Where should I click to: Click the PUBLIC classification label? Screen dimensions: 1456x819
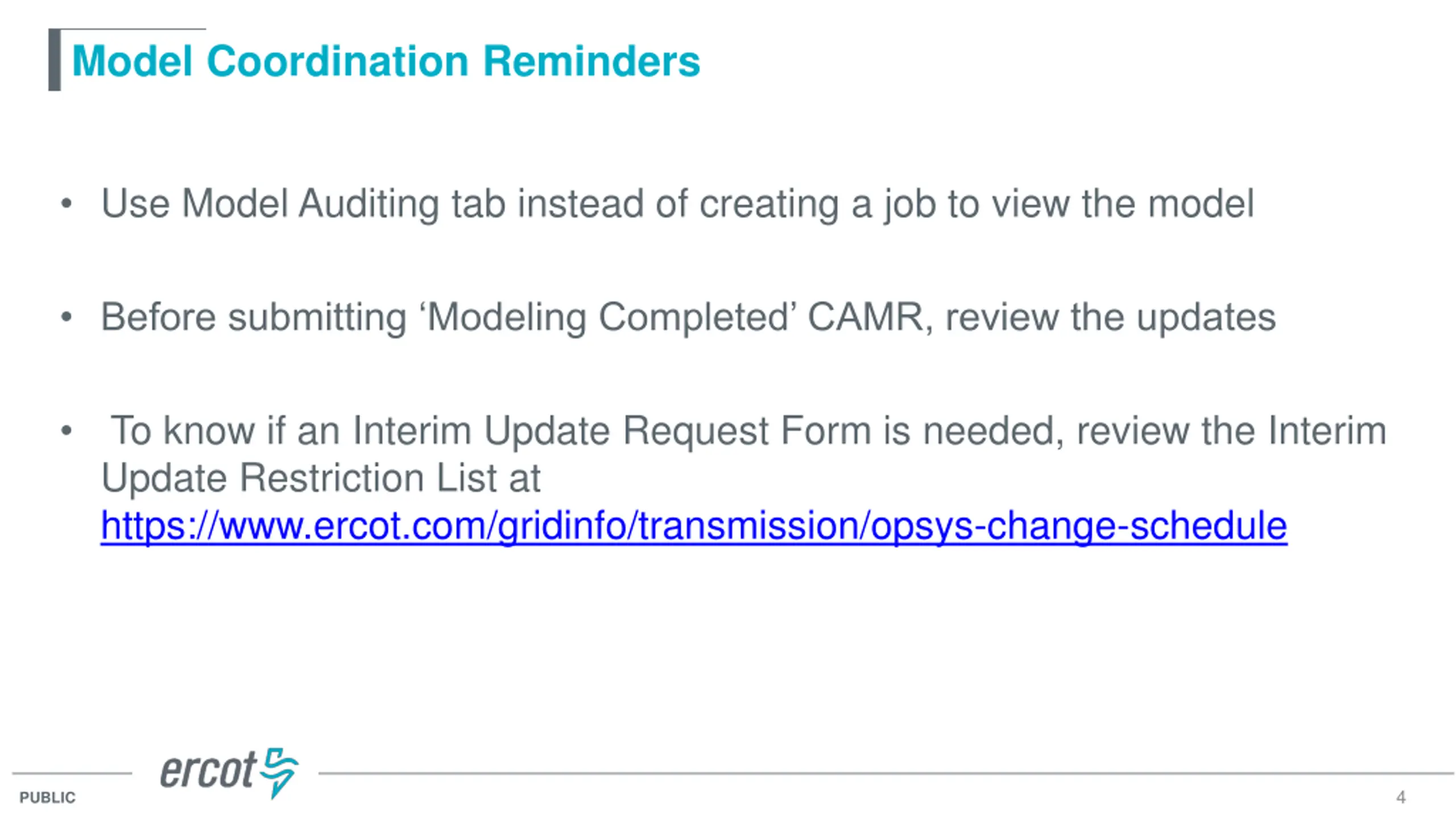pyautogui.click(x=47, y=797)
